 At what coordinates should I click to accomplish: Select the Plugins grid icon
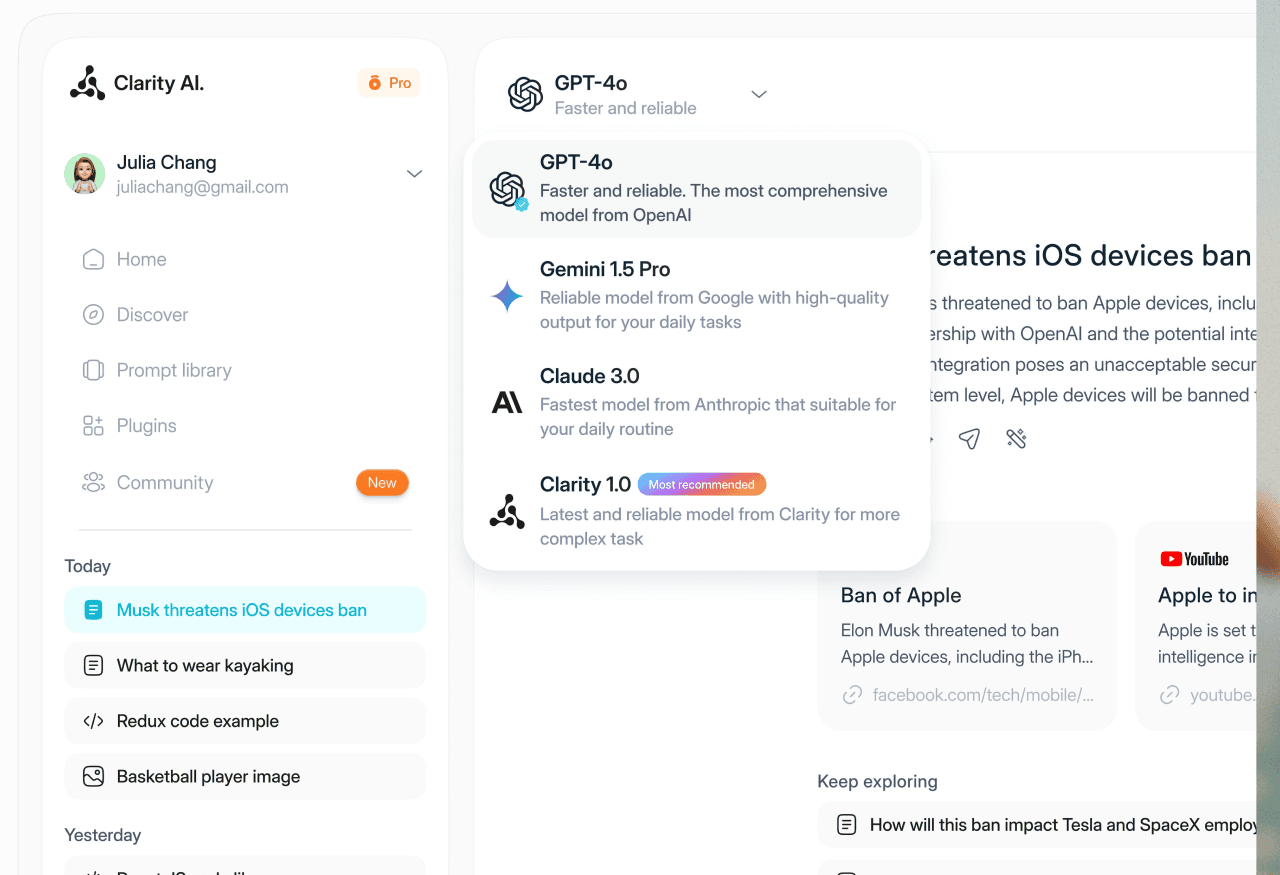pos(93,426)
